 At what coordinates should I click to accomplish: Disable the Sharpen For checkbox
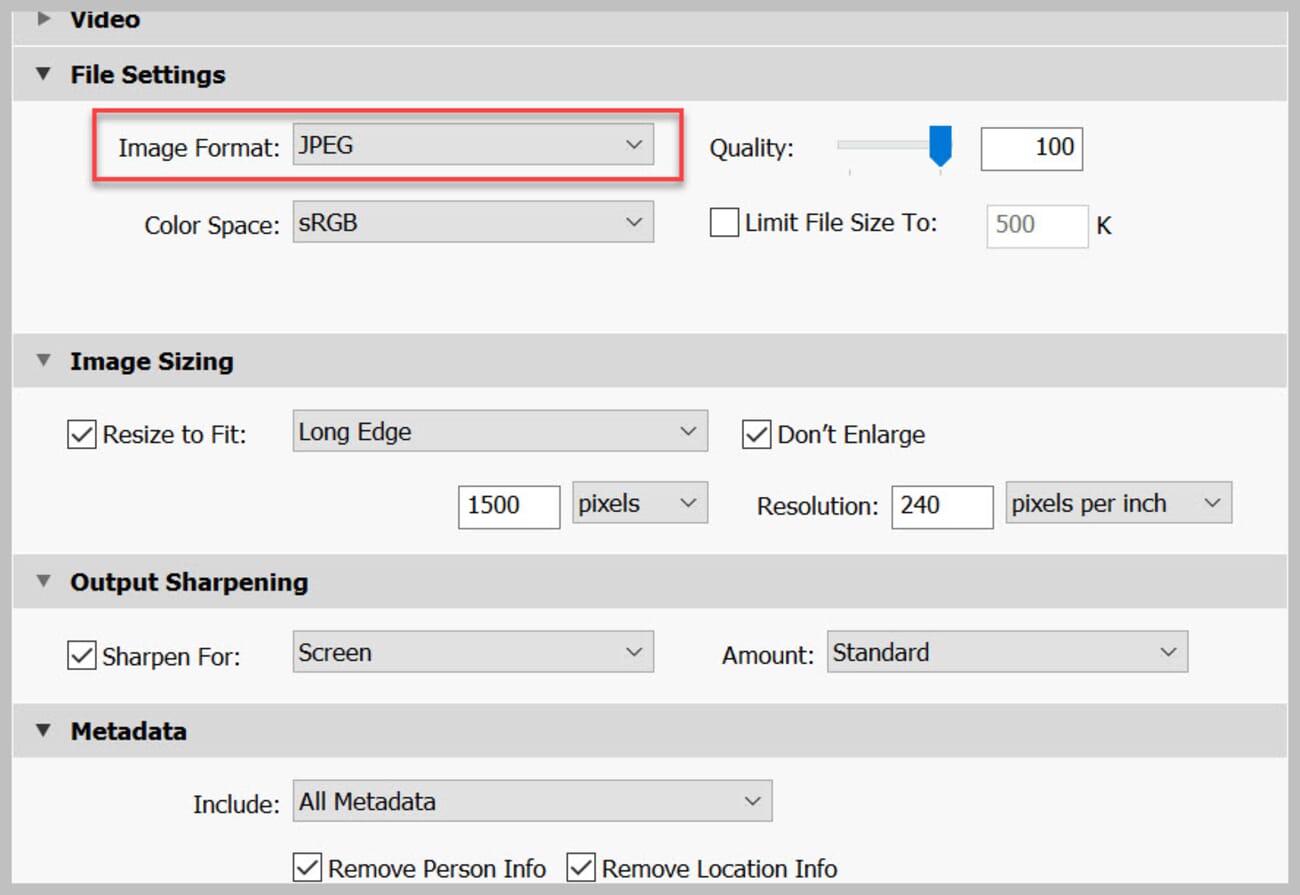point(81,656)
